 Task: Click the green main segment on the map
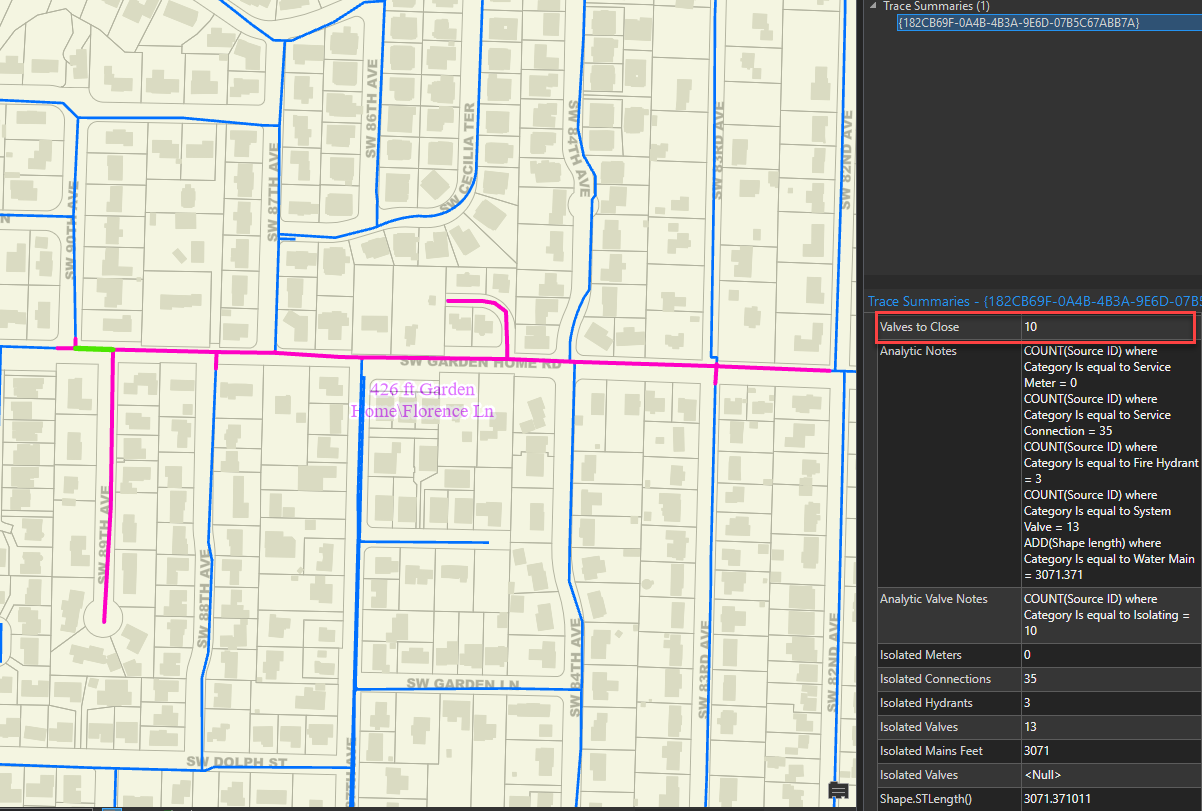94,348
